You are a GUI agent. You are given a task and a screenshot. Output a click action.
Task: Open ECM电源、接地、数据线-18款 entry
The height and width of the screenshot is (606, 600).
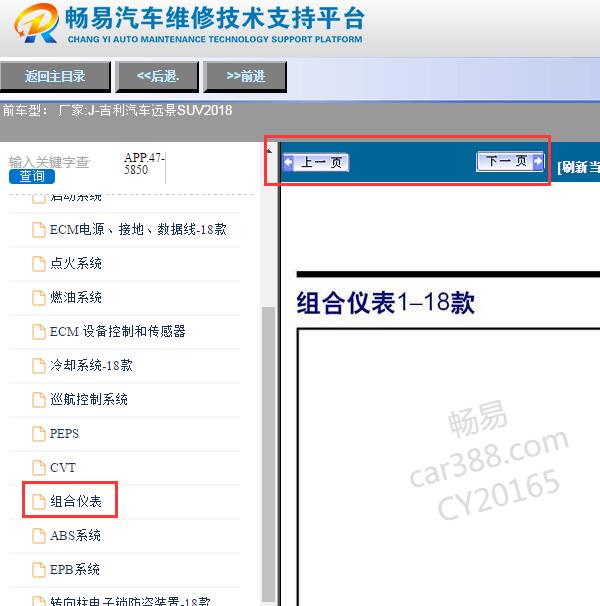tap(138, 230)
